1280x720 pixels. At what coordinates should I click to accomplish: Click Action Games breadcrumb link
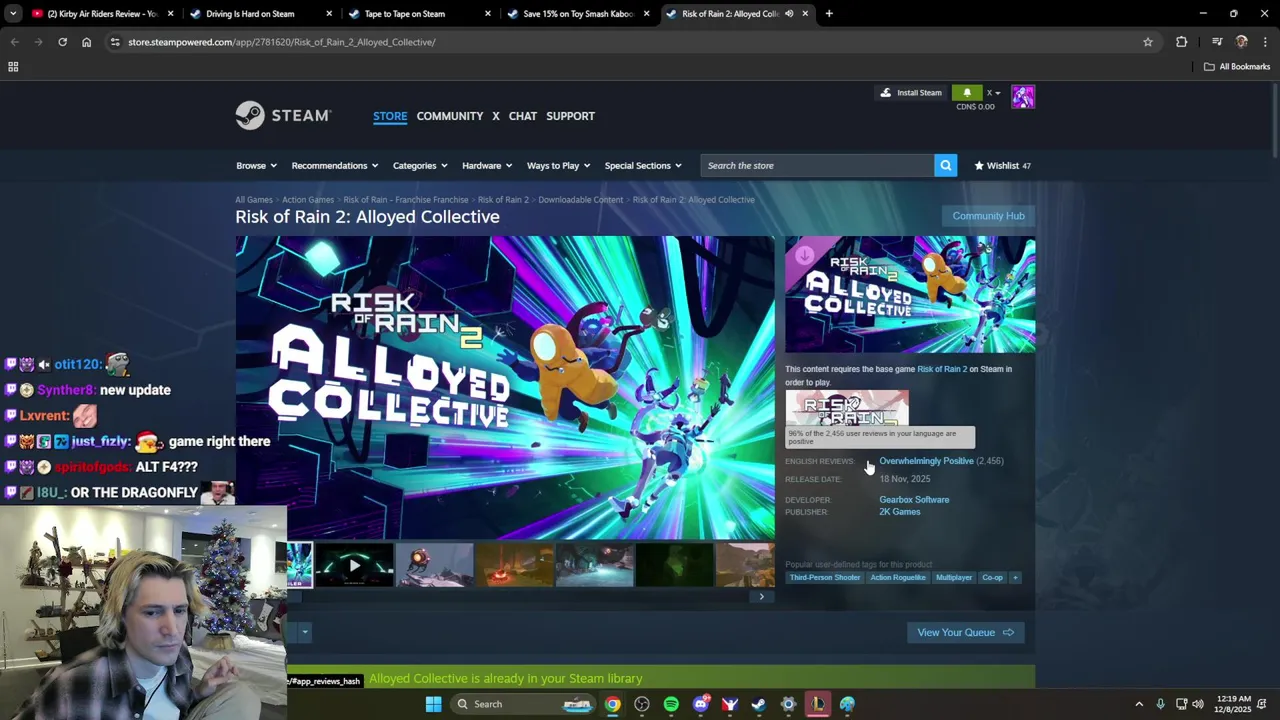pos(308,200)
